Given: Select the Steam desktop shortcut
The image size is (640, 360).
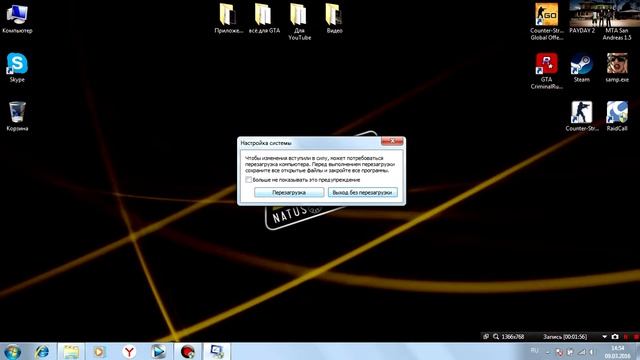Looking at the screenshot, I should coord(582,68).
